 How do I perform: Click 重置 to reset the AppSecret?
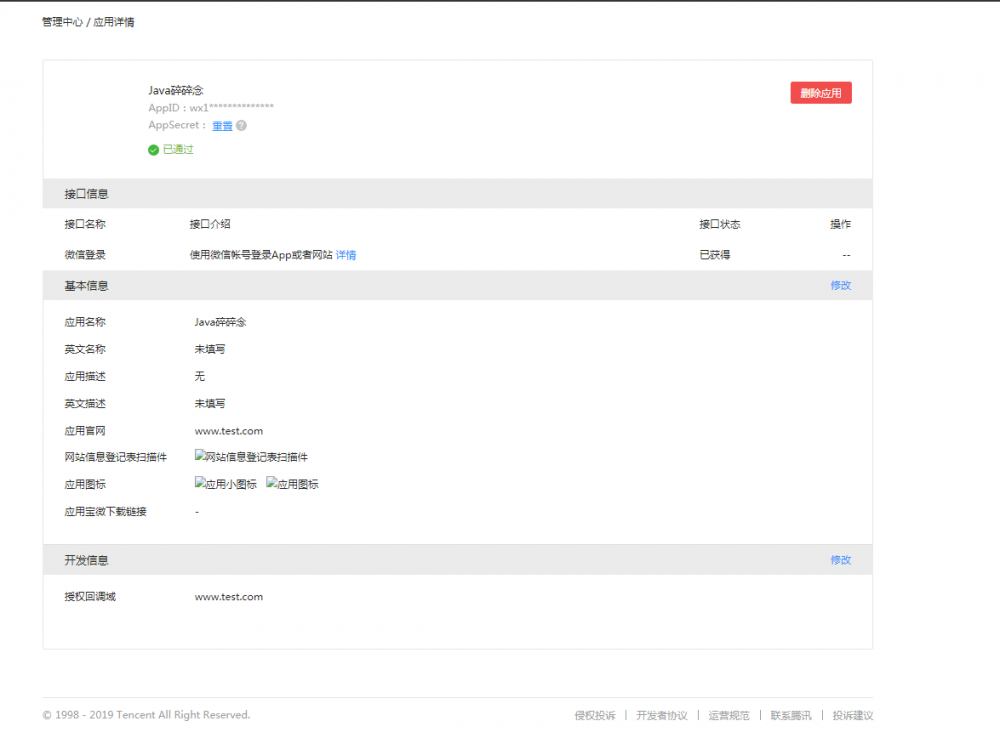click(221, 126)
